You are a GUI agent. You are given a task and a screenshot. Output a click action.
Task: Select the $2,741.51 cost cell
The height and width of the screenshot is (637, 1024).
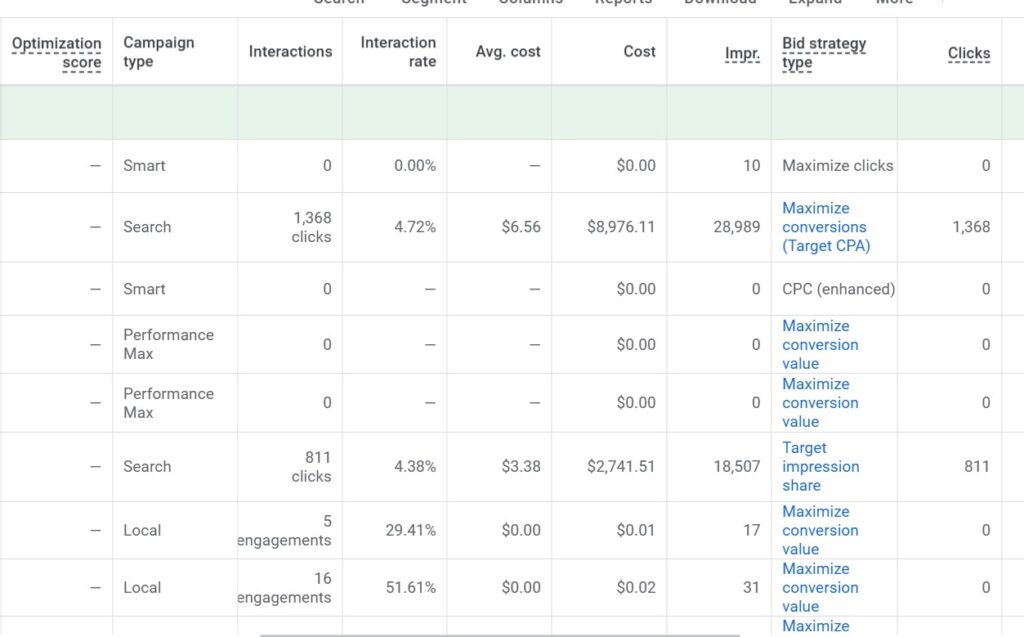pos(620,466)
